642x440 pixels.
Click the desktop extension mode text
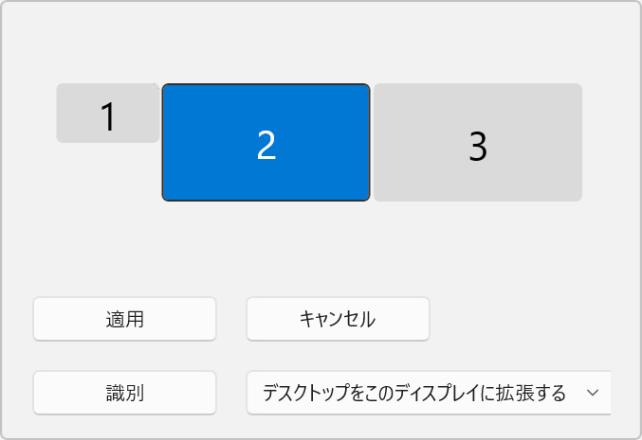point(414,392)
